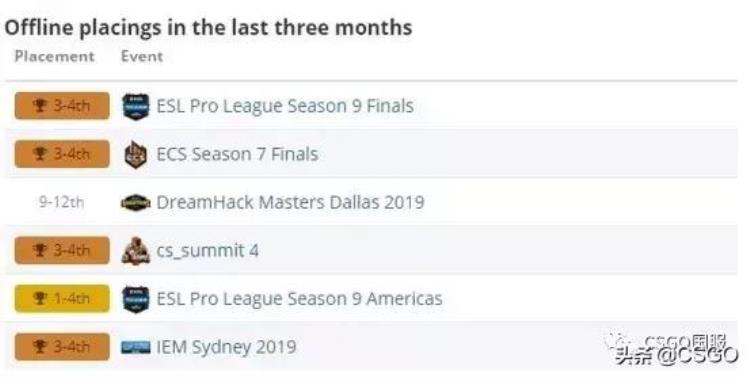The image size is (750, 377).
Task: Click the ESL Pro League Season 9 Finals logo
Action: [x=135, y=106]
